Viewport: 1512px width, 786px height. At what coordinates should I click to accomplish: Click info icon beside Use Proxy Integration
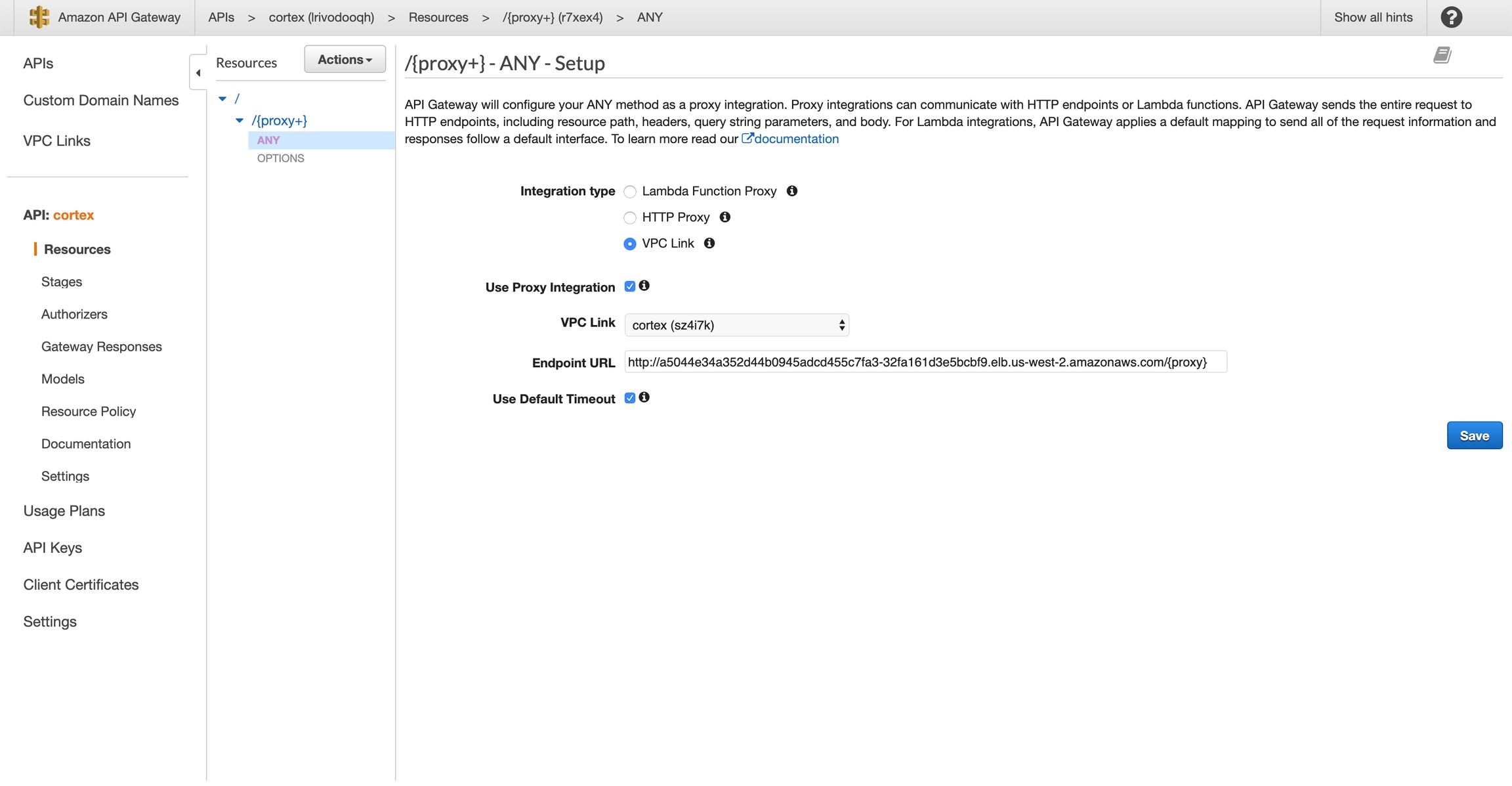[644, 286]
